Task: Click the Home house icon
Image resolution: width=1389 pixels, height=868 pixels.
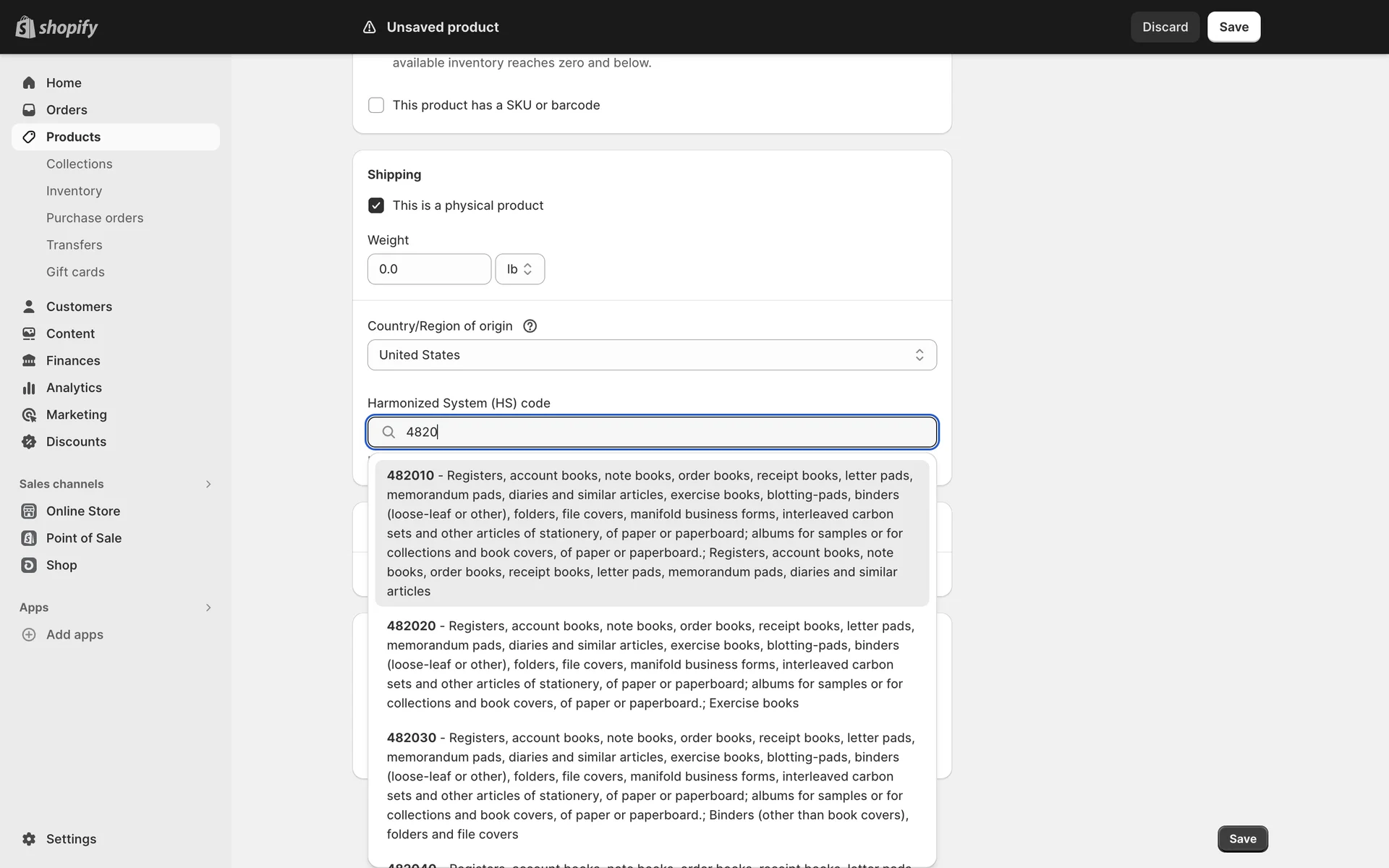Action: (29, 83)
